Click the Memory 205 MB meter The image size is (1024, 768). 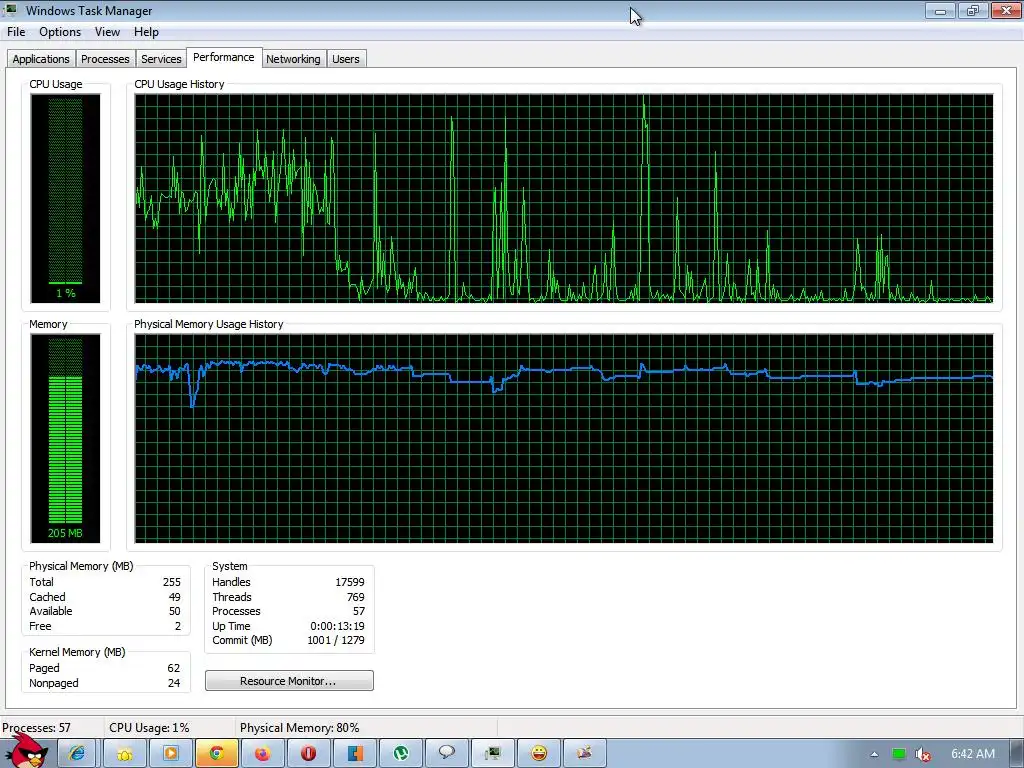pos(65,438)
